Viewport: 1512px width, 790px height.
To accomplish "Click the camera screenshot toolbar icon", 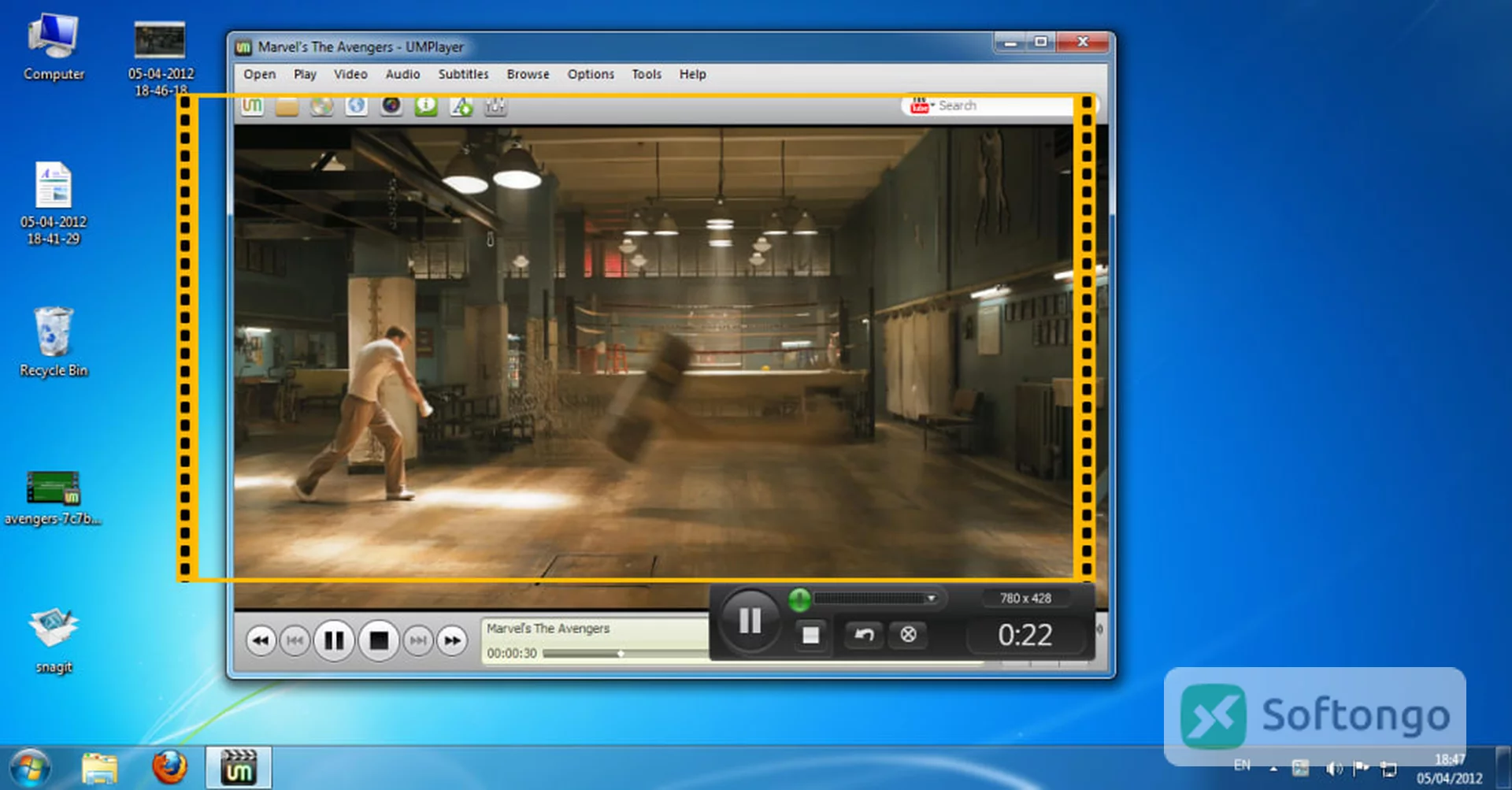I will pos(391,106).
